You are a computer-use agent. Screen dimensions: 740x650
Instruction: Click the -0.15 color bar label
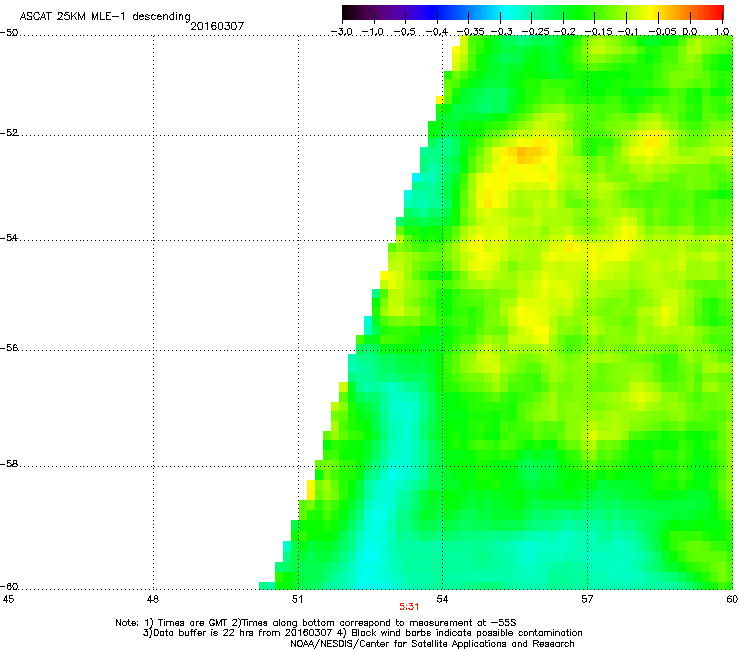tap(598, 32)
